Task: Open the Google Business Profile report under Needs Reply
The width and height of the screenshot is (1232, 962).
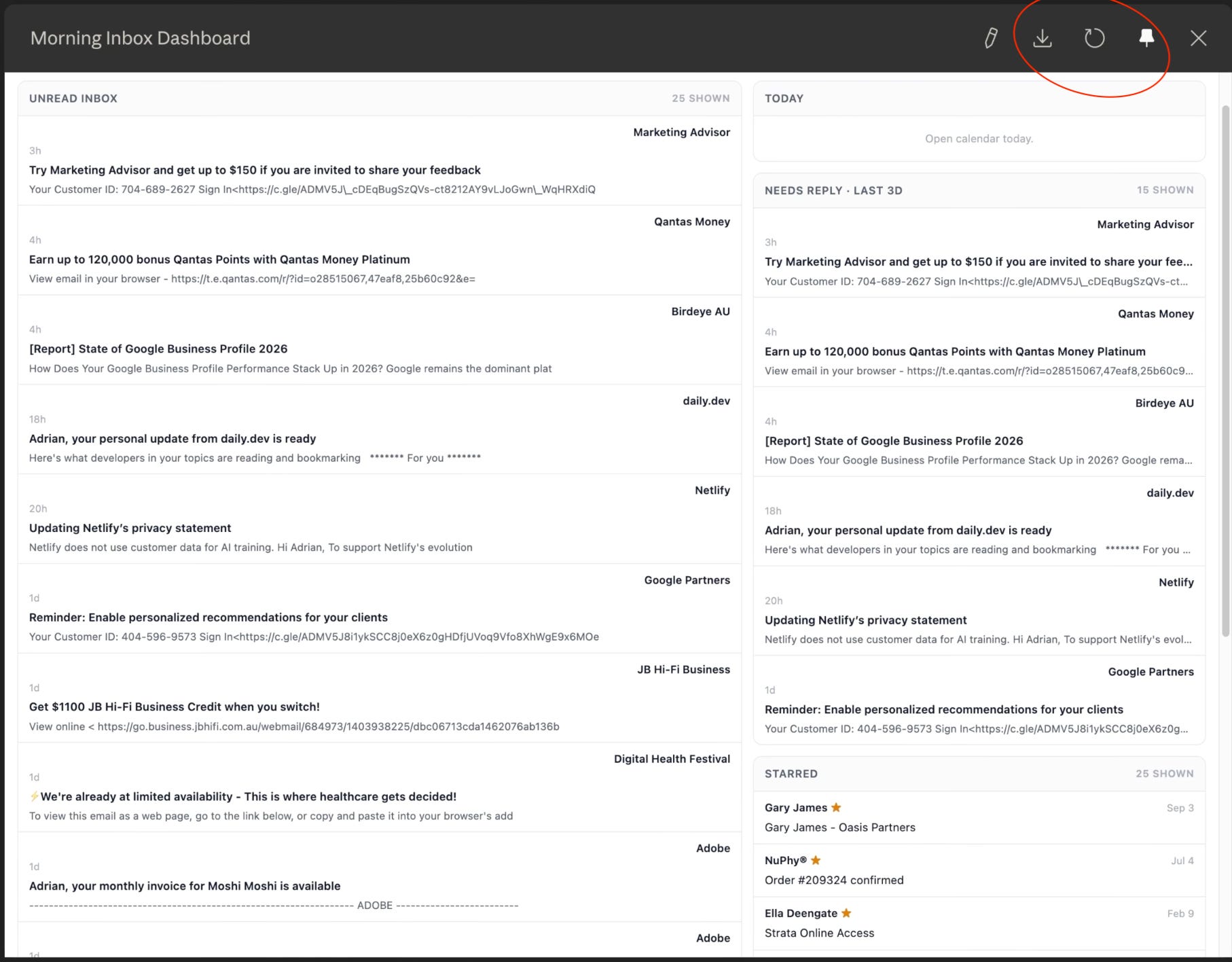Action: coord(894,441)
